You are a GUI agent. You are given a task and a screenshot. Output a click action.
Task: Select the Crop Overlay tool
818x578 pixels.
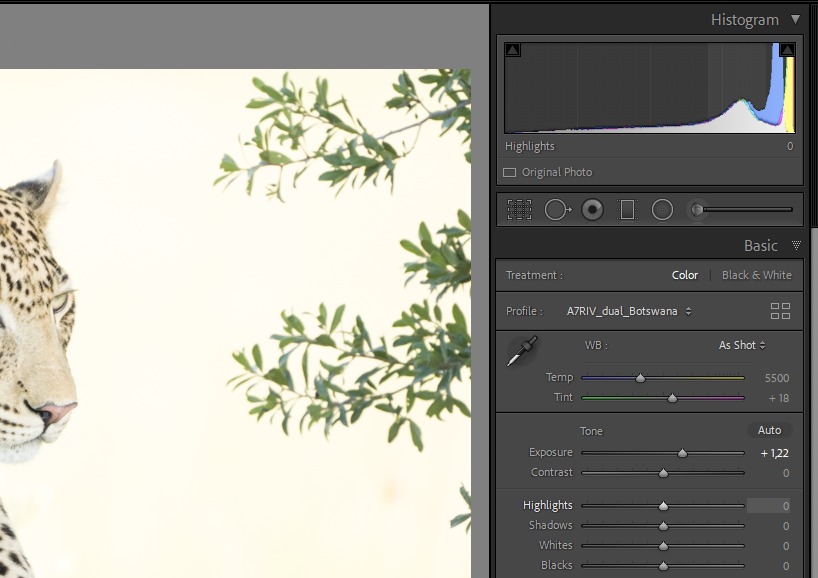pyautogui.click(x=519, y=210)
